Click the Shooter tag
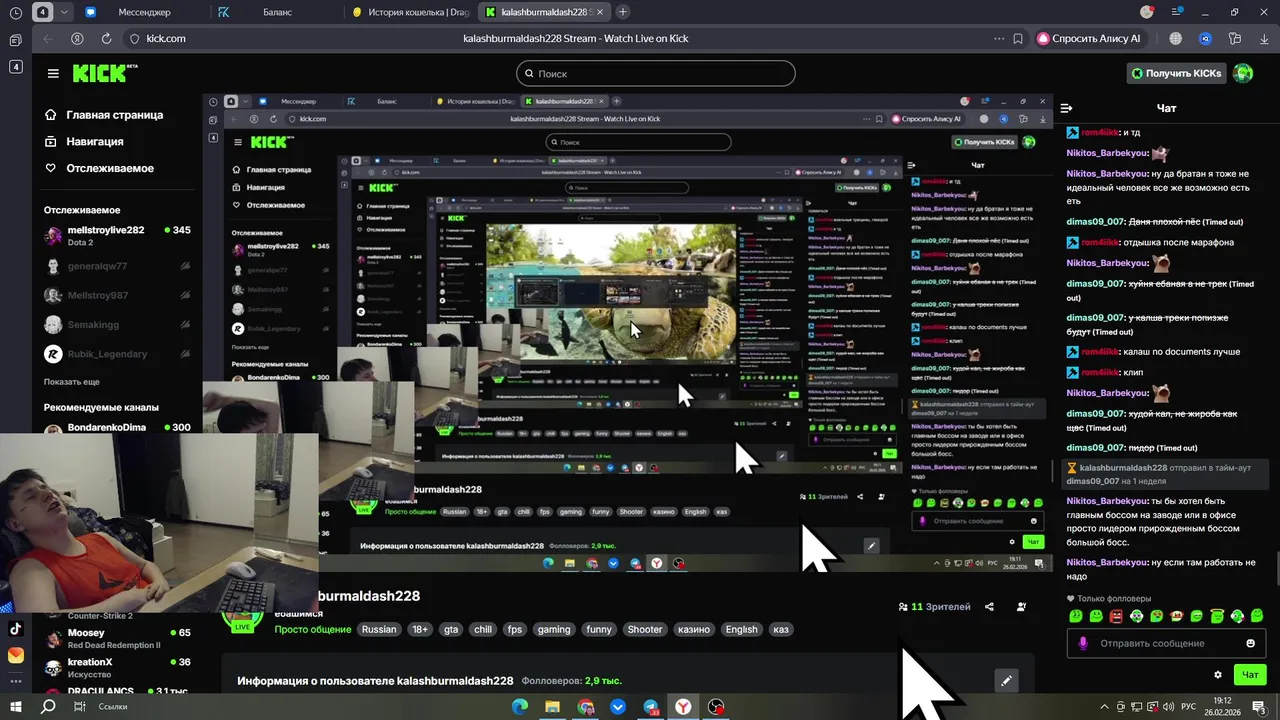The image size is (1280, 720). click(644, 629)
